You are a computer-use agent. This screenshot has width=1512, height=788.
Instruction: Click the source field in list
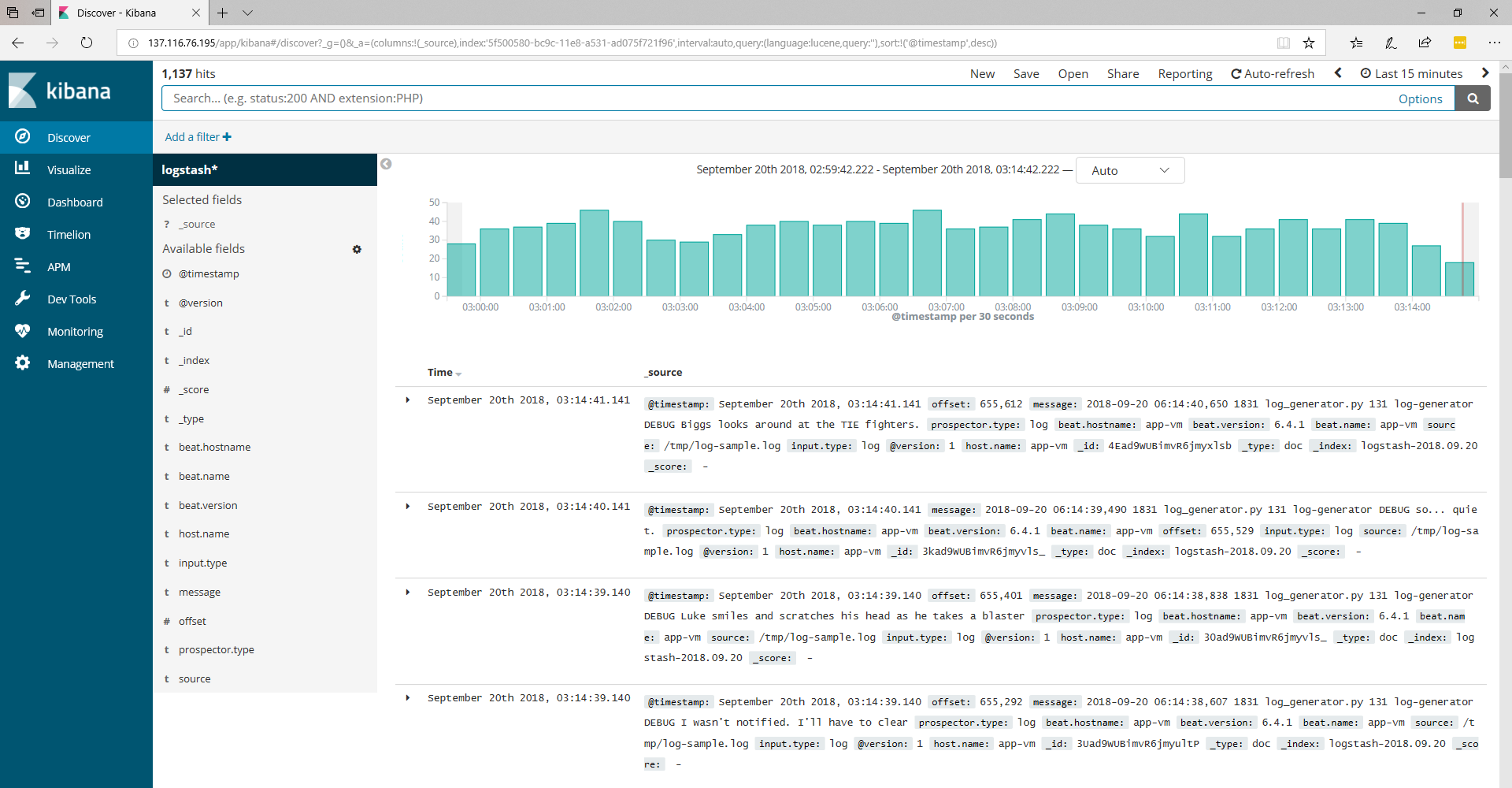tap(195, 678)
